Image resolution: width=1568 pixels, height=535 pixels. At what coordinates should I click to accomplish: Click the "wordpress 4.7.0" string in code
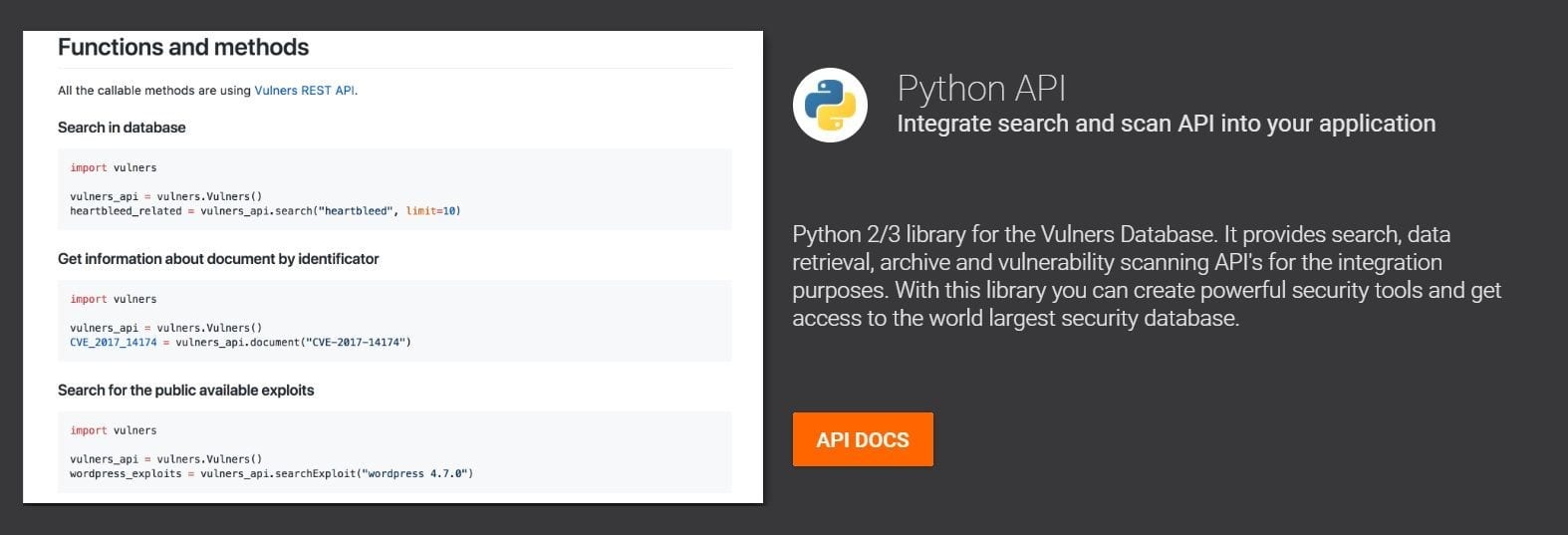coord(417,474)
